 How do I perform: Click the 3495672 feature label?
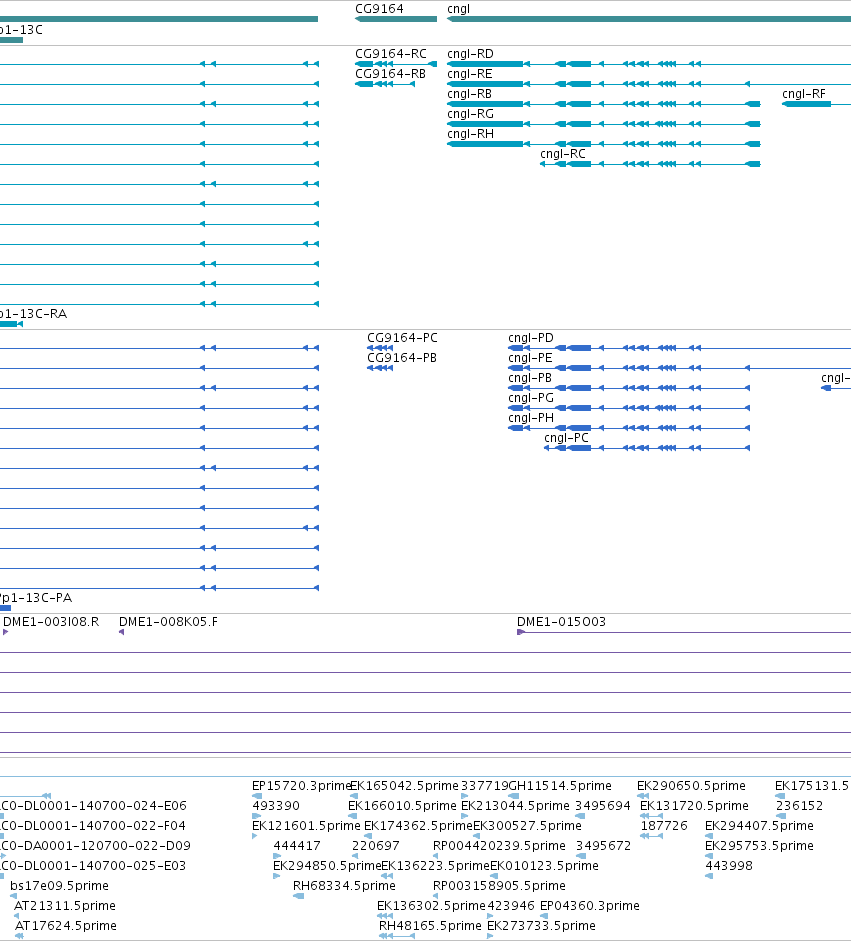pyautogui.click(x=604, y=846)
